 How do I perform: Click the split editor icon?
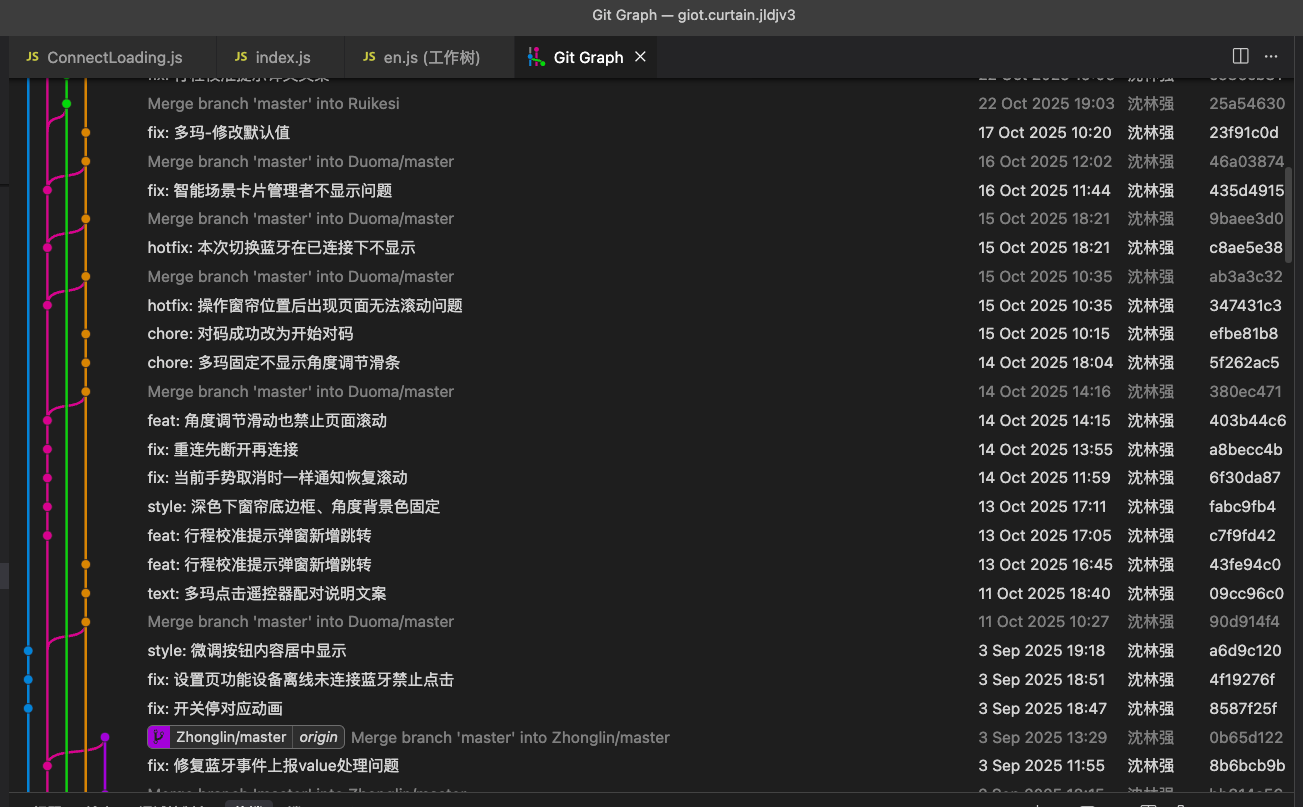(1240, 57)
